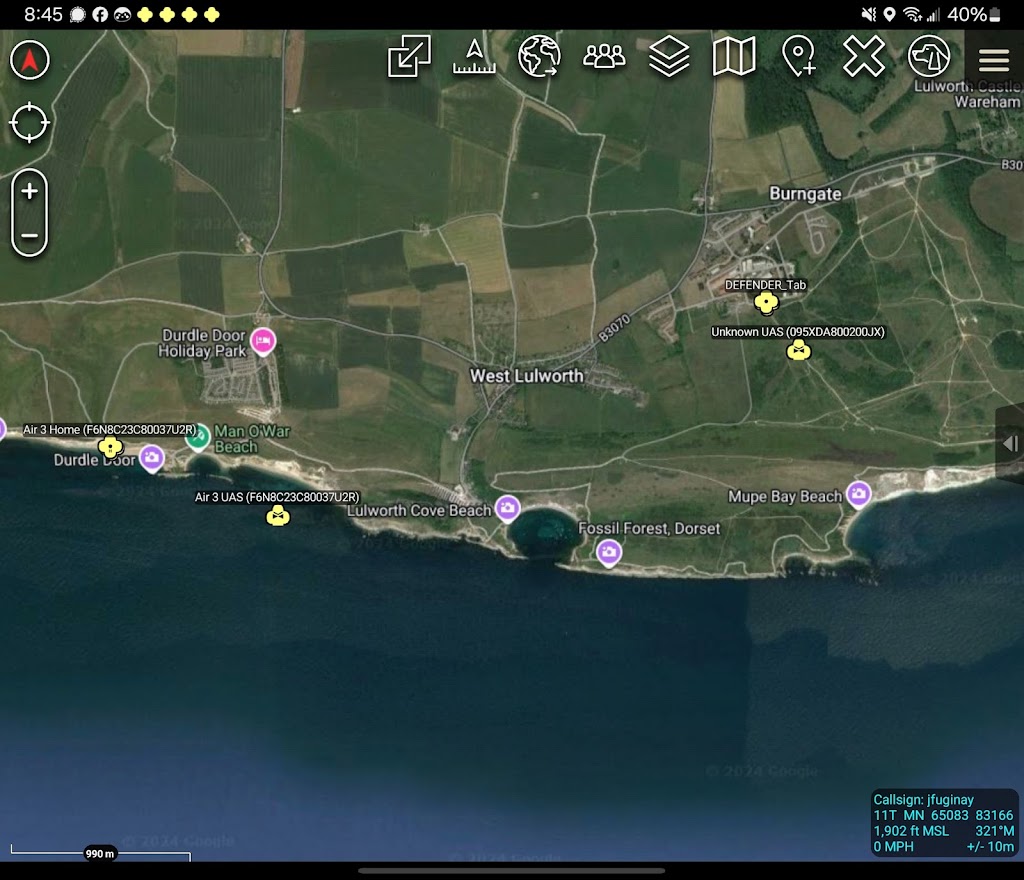Zoom in with the plus button
The image size is (1024, 880).
29,191
